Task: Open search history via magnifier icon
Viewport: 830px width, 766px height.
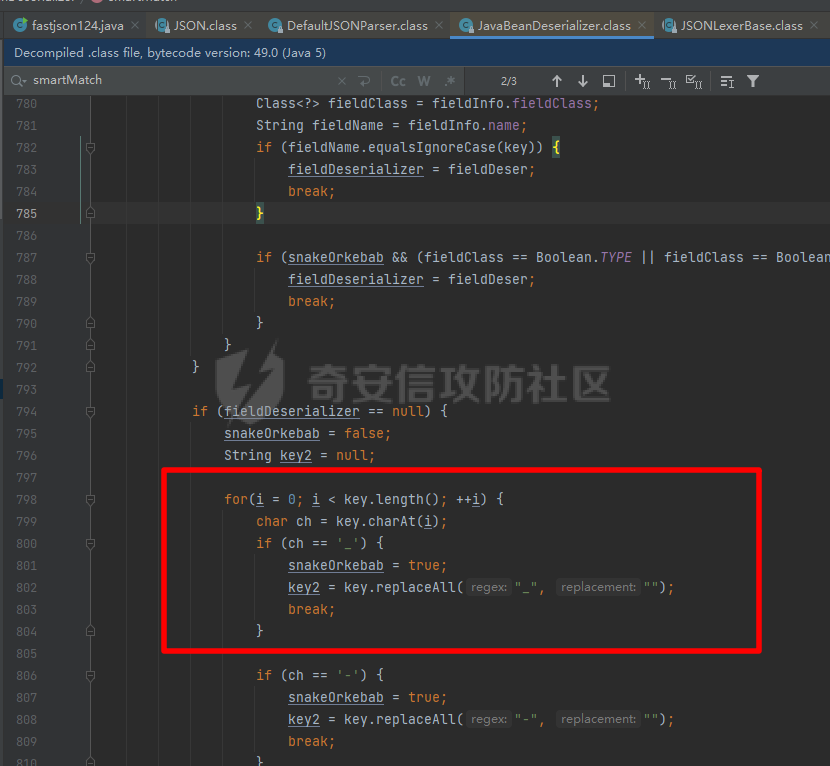Action: click(19, 80)
